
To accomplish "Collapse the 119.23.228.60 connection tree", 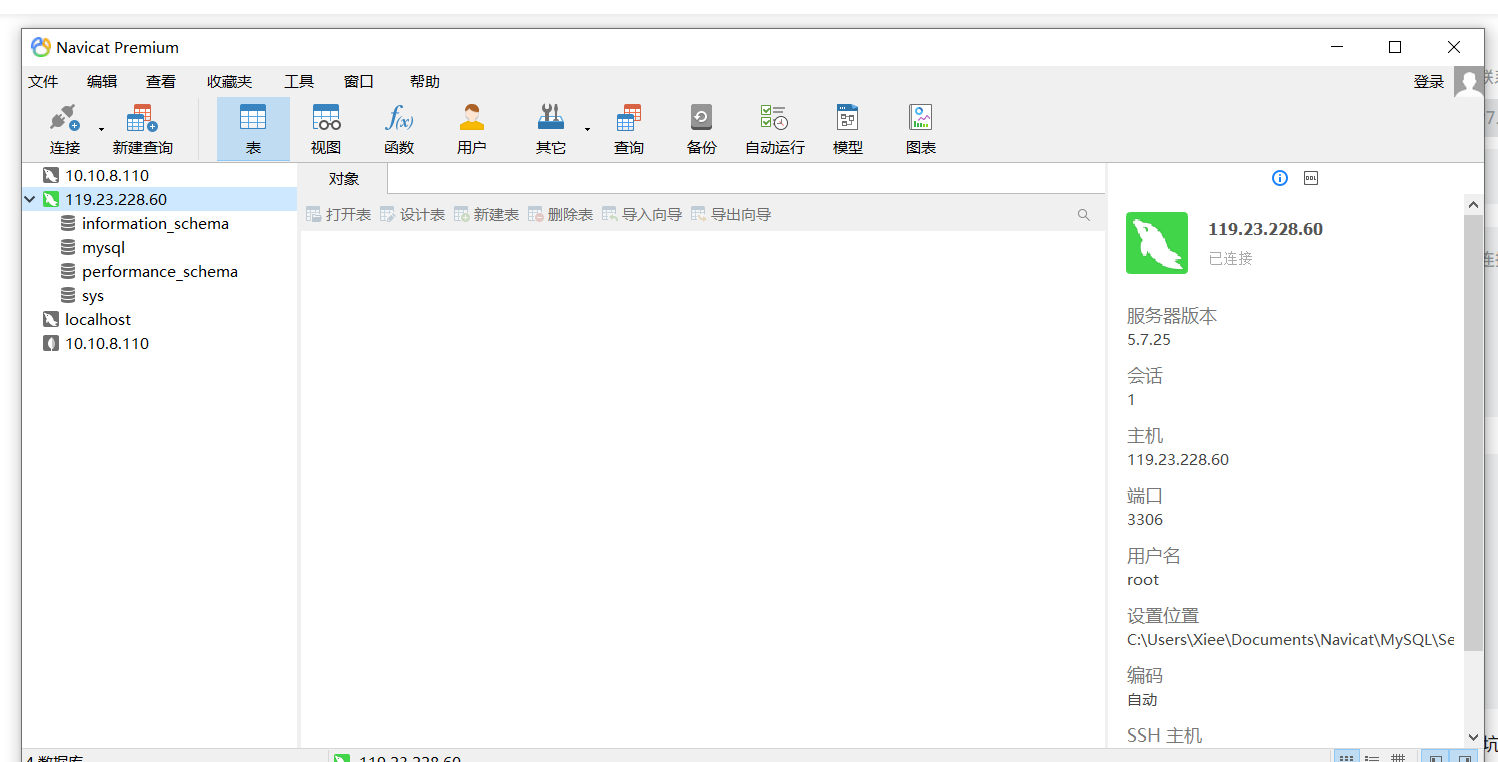I will [x=31, y=200].
